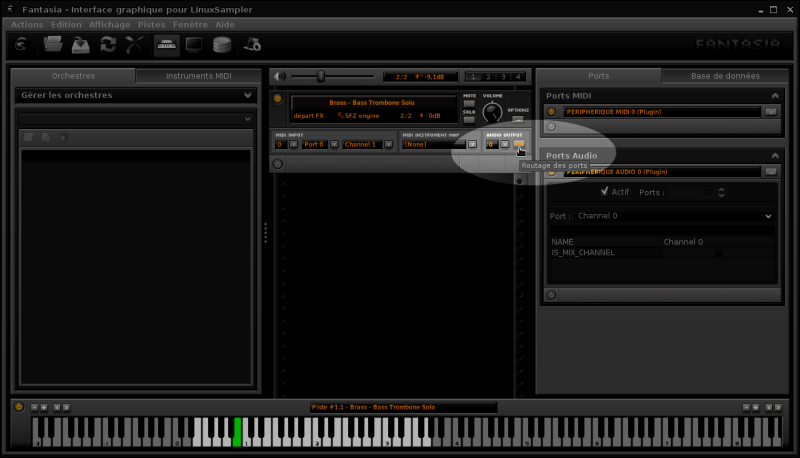Click the minus button right of keyboard
The height and width of the screenshot is (458, 800).
click(746, 408)
